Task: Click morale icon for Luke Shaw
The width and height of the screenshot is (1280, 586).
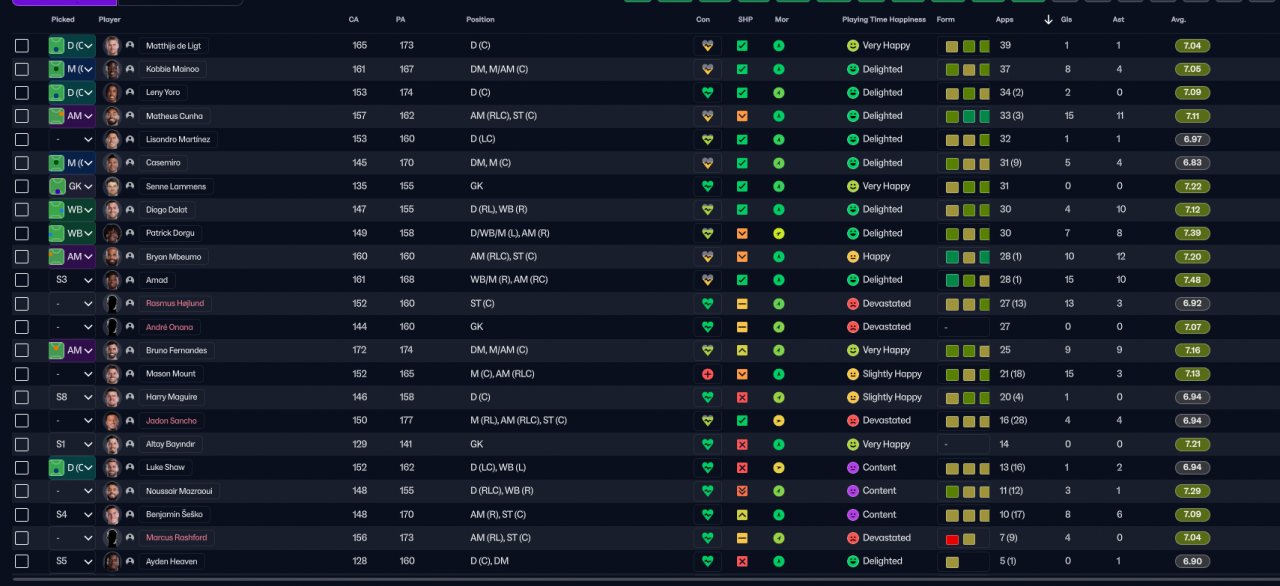Action: [x=779, y=468]
